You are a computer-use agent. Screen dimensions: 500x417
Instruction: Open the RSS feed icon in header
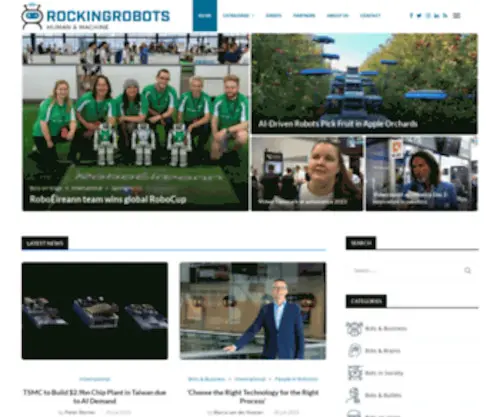(x=445, y=16)
